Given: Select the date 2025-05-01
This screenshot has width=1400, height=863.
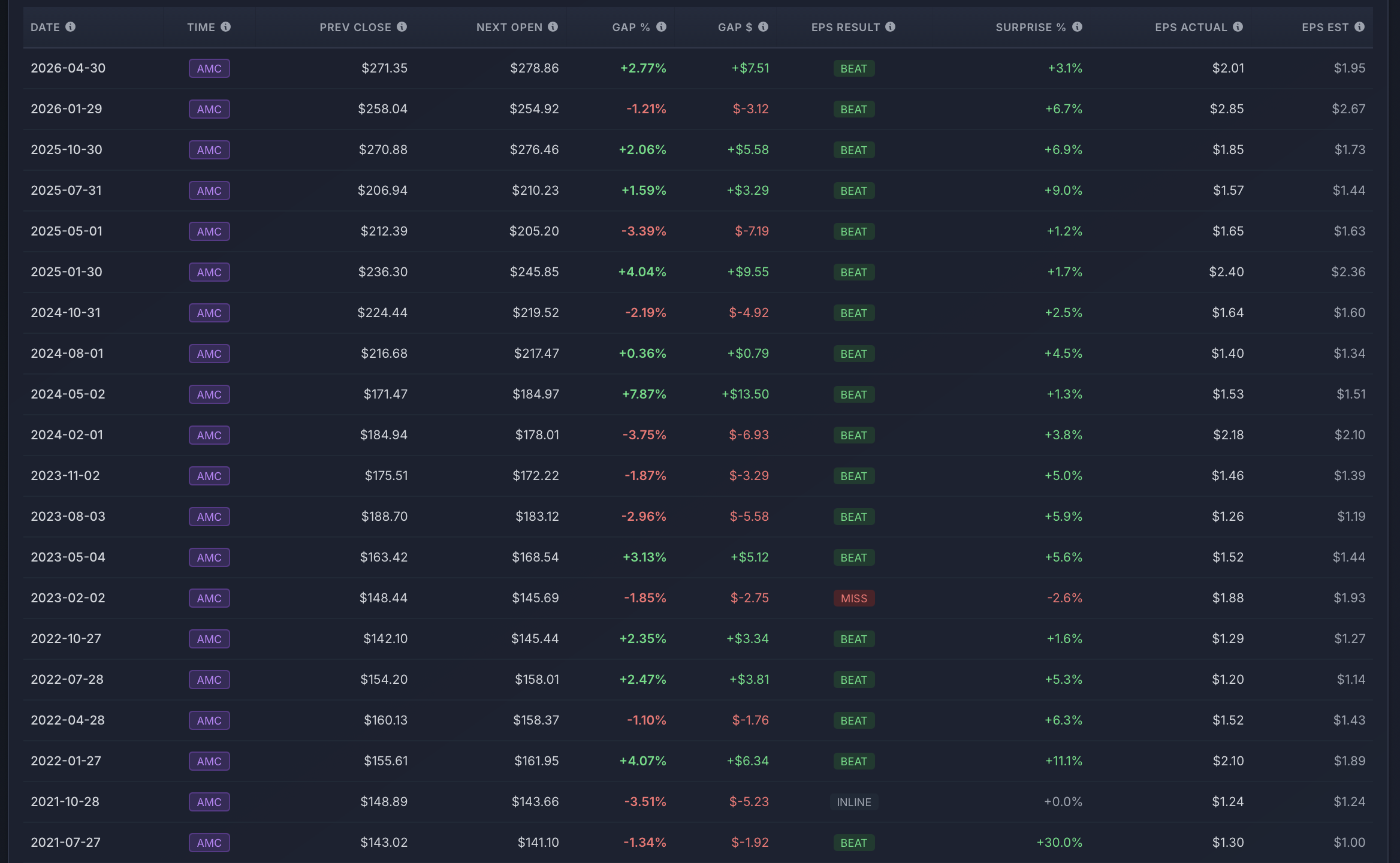Looking at the screenshot, I should pyautogui.click(x=67, y=231).
